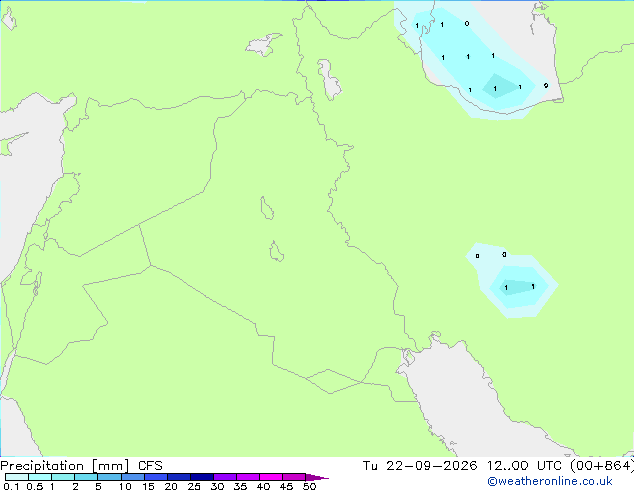This screenshot has height=490, width=634.
Task: Click the legend label '0.5'
Action: (35, 486)
